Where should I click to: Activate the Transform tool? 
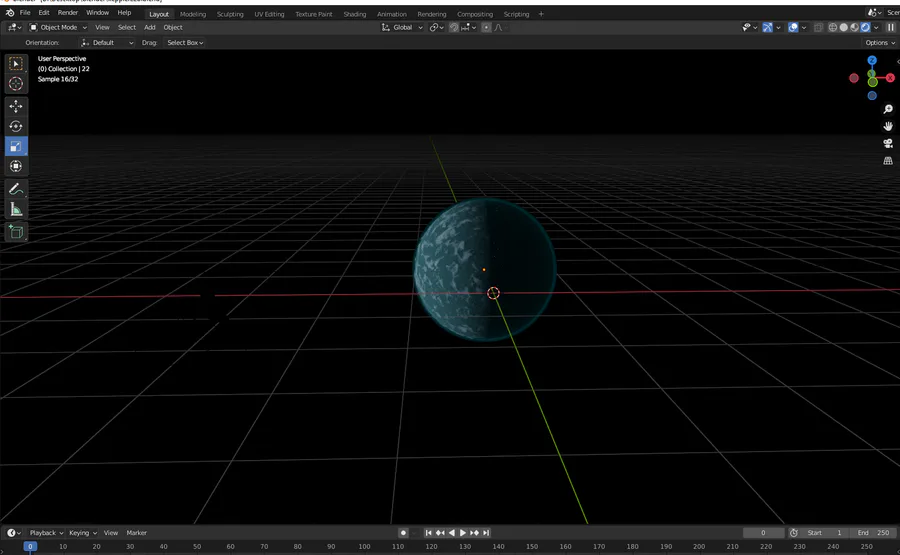(15, 166)
